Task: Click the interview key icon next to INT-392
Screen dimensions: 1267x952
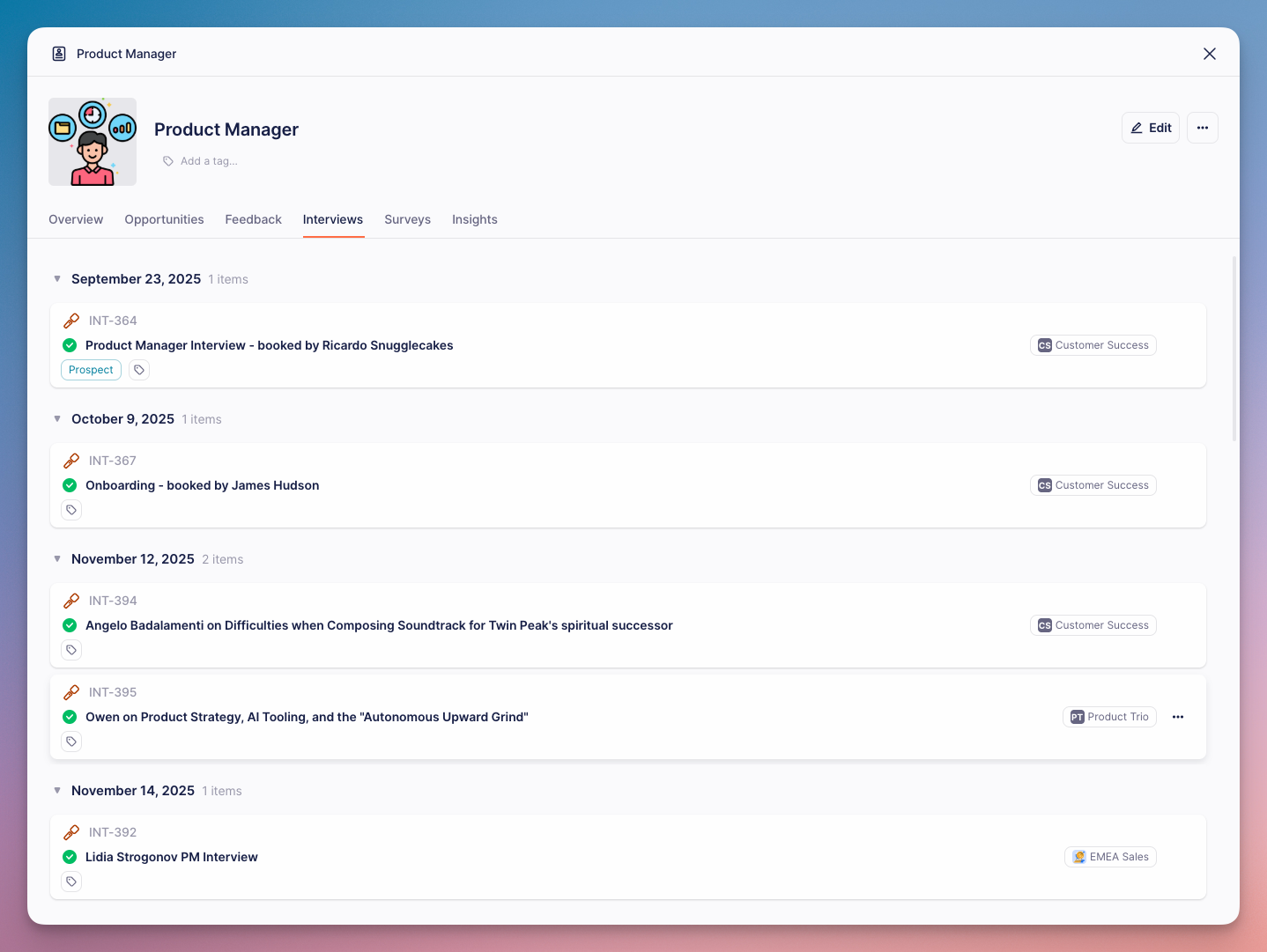Action: coord(71,832)
